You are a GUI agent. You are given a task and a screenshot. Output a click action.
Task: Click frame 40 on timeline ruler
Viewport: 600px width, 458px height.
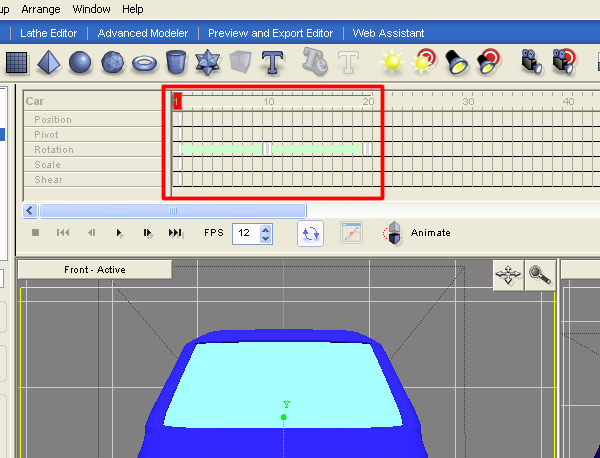click(568, 101)
